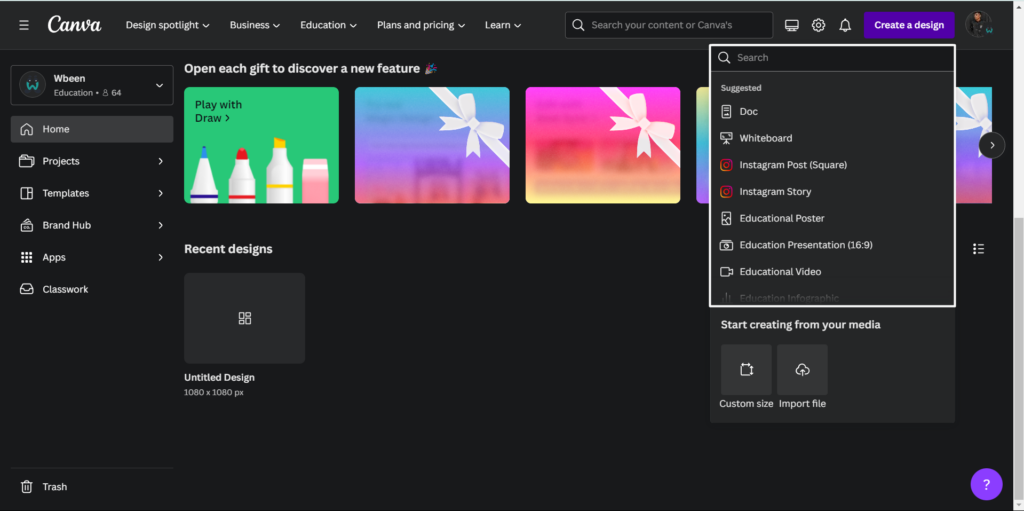Click the Educational Poster icon
This screenshot has width=1024, height=511.
tap(726, 219)
